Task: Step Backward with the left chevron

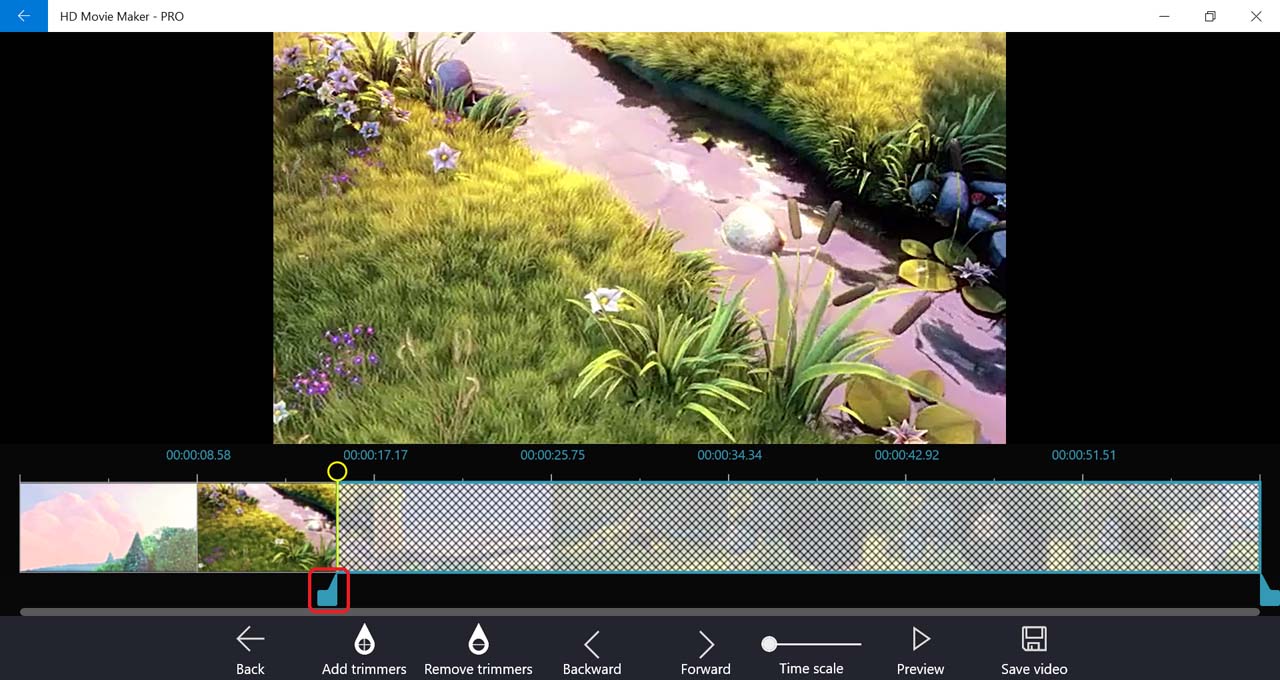Action: click(x=592, y=644)
